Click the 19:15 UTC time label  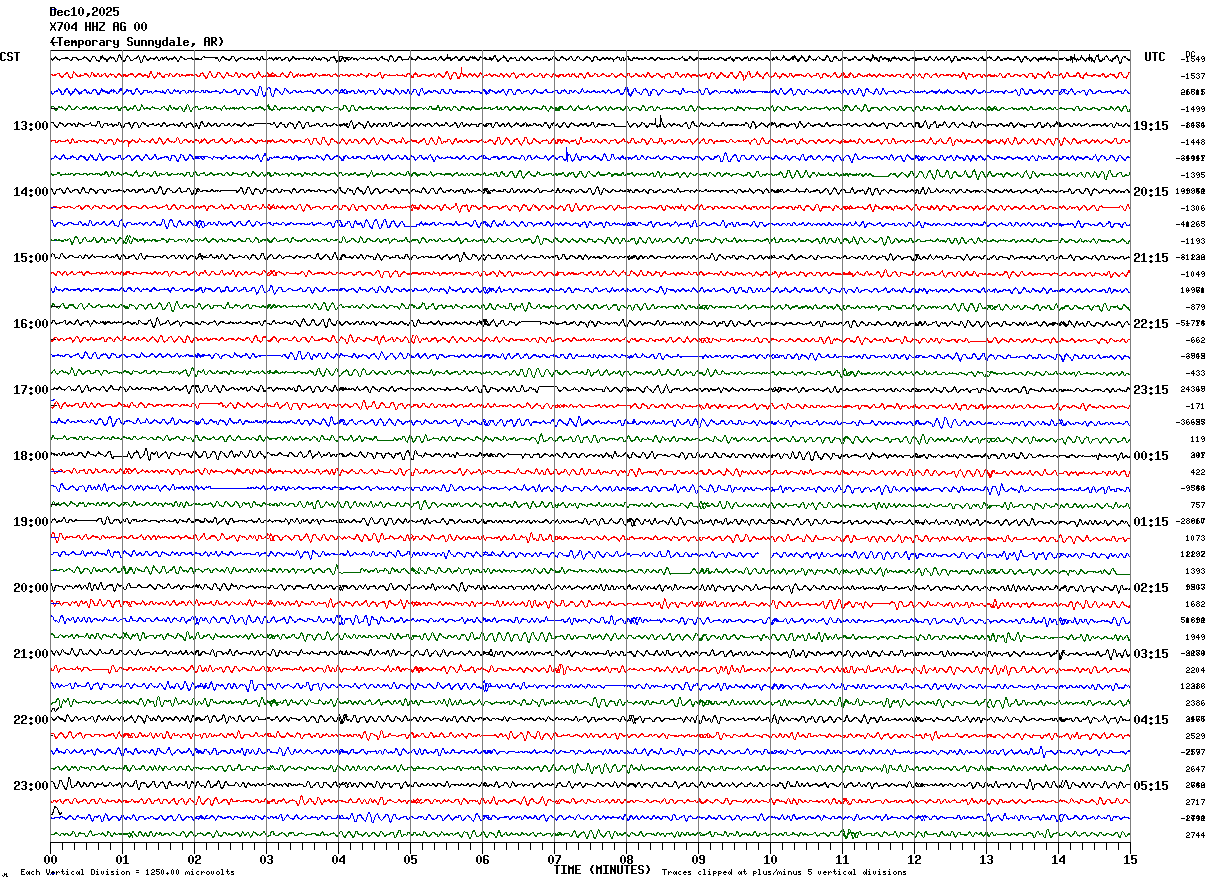point(1151,126)
